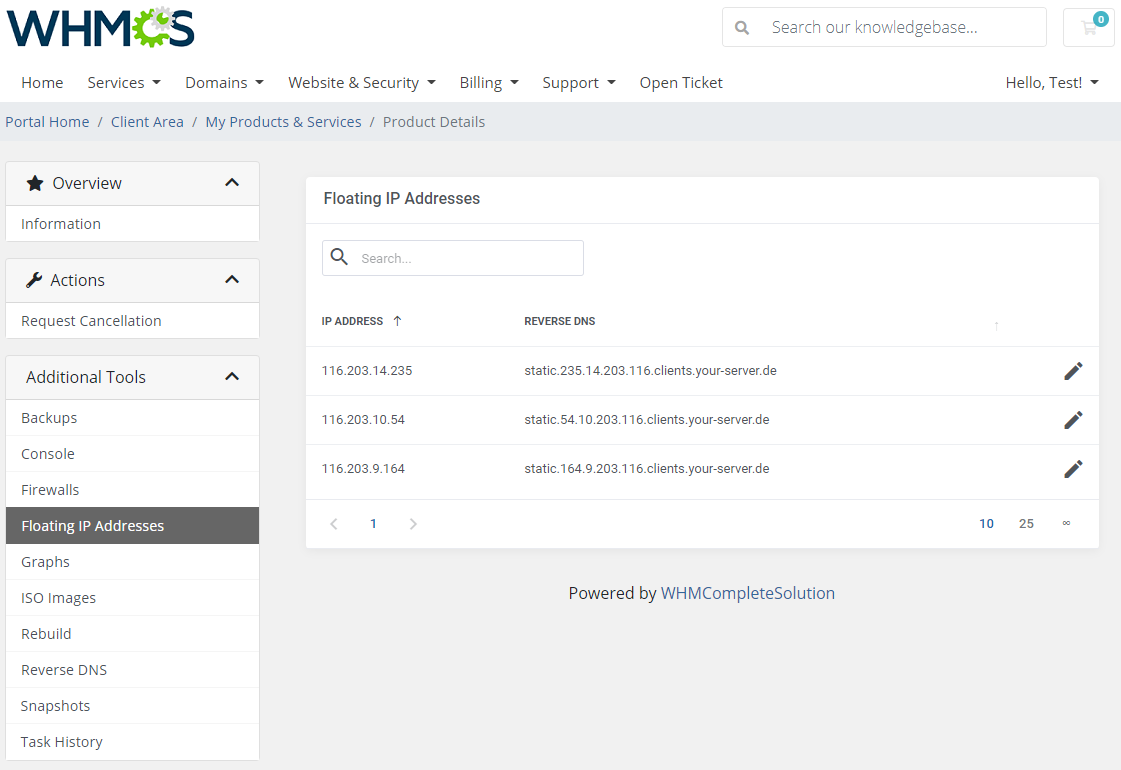Viewport: 1121px width, 770px height.
Task: Open Website & Security dropdown
Action: pos(362,83)
